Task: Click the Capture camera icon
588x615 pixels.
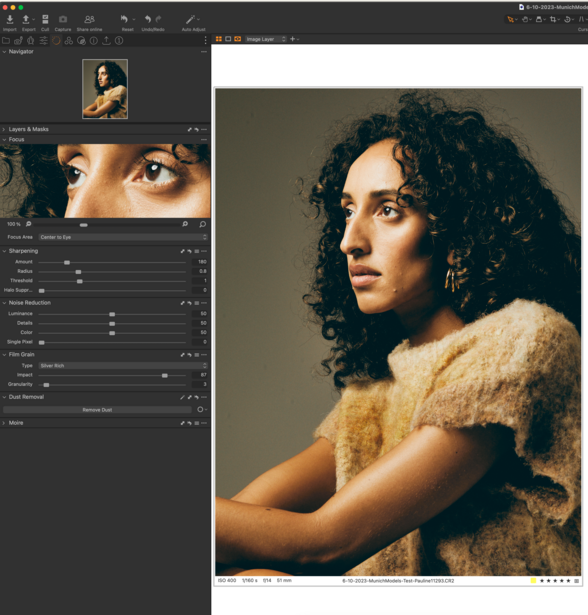Action: (63, 19)
